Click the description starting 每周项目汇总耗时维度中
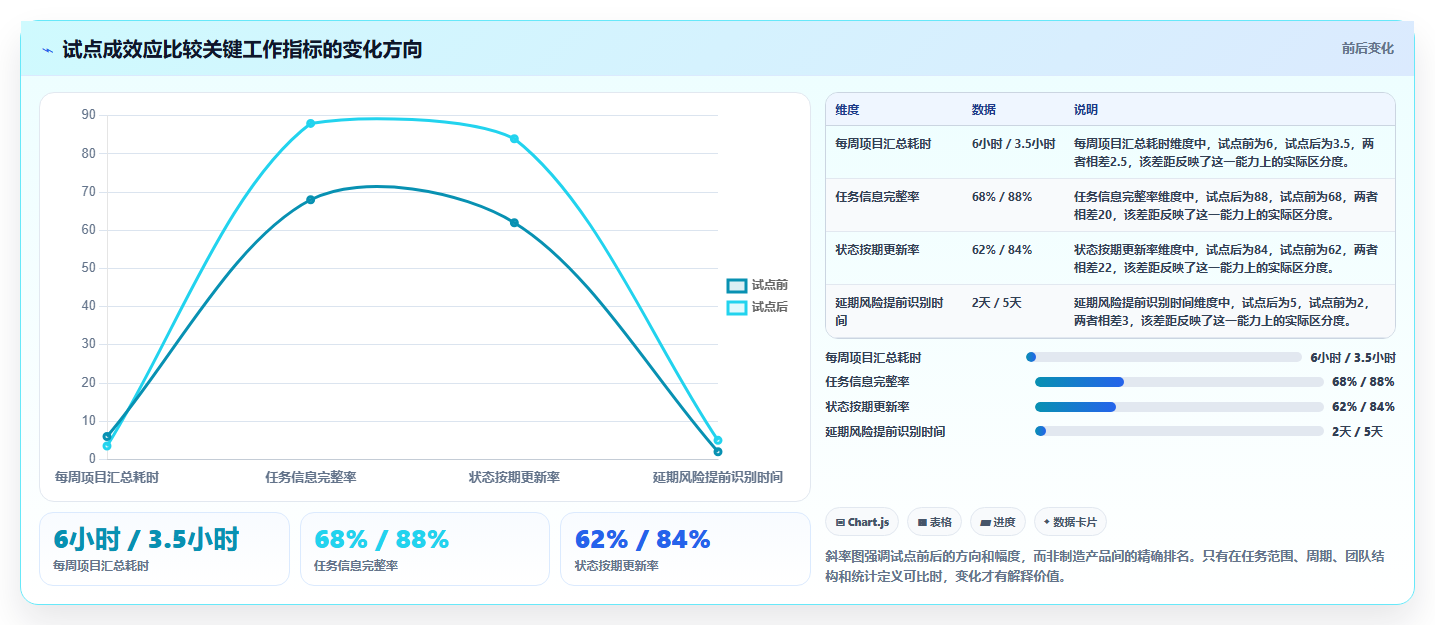The width and height of the screenshot is (1435, 625). 1224,153
